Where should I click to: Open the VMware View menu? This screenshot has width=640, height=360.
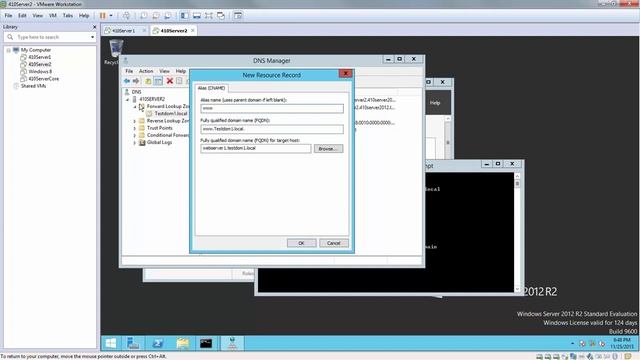[38, 16]
